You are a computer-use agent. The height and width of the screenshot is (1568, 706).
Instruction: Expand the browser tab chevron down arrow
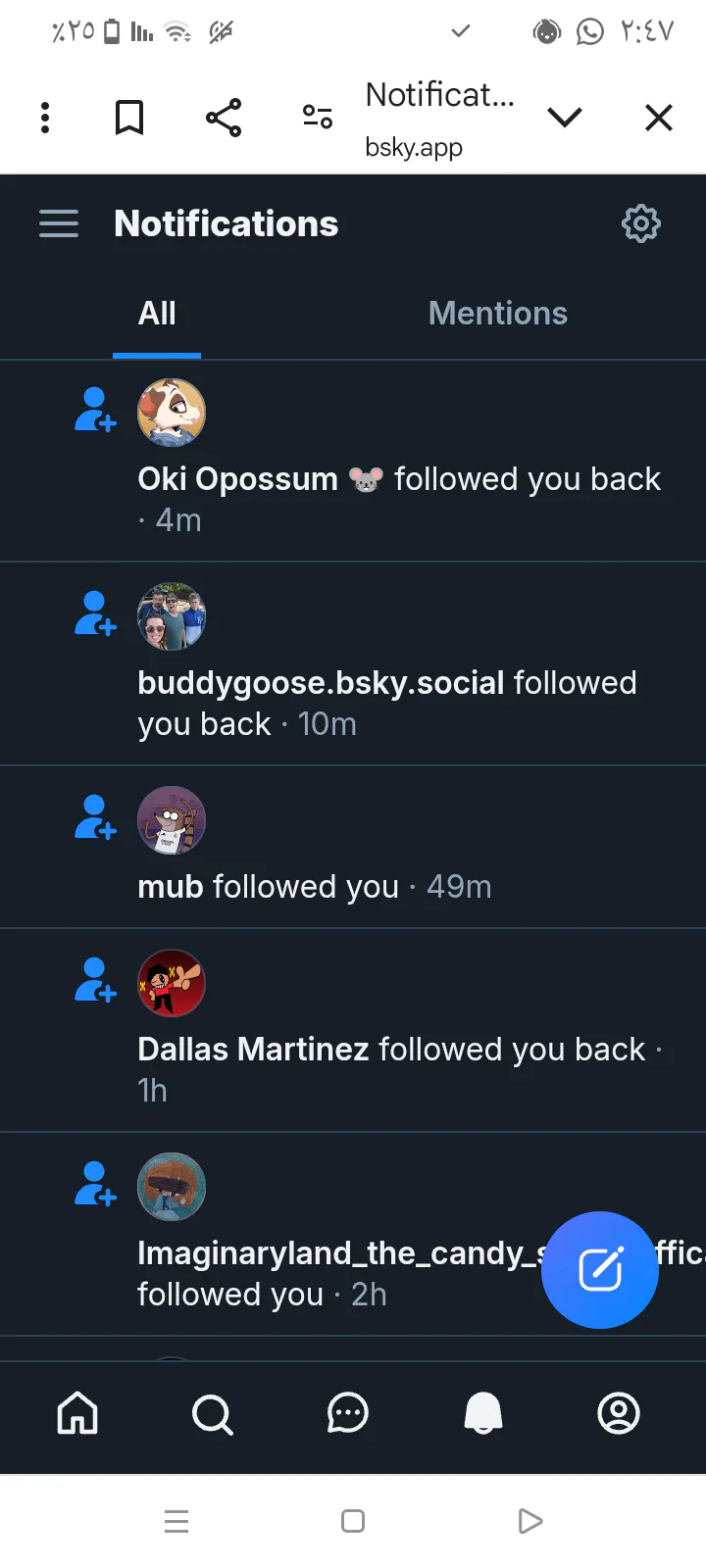pyautogui.click(x=565, y=118)
